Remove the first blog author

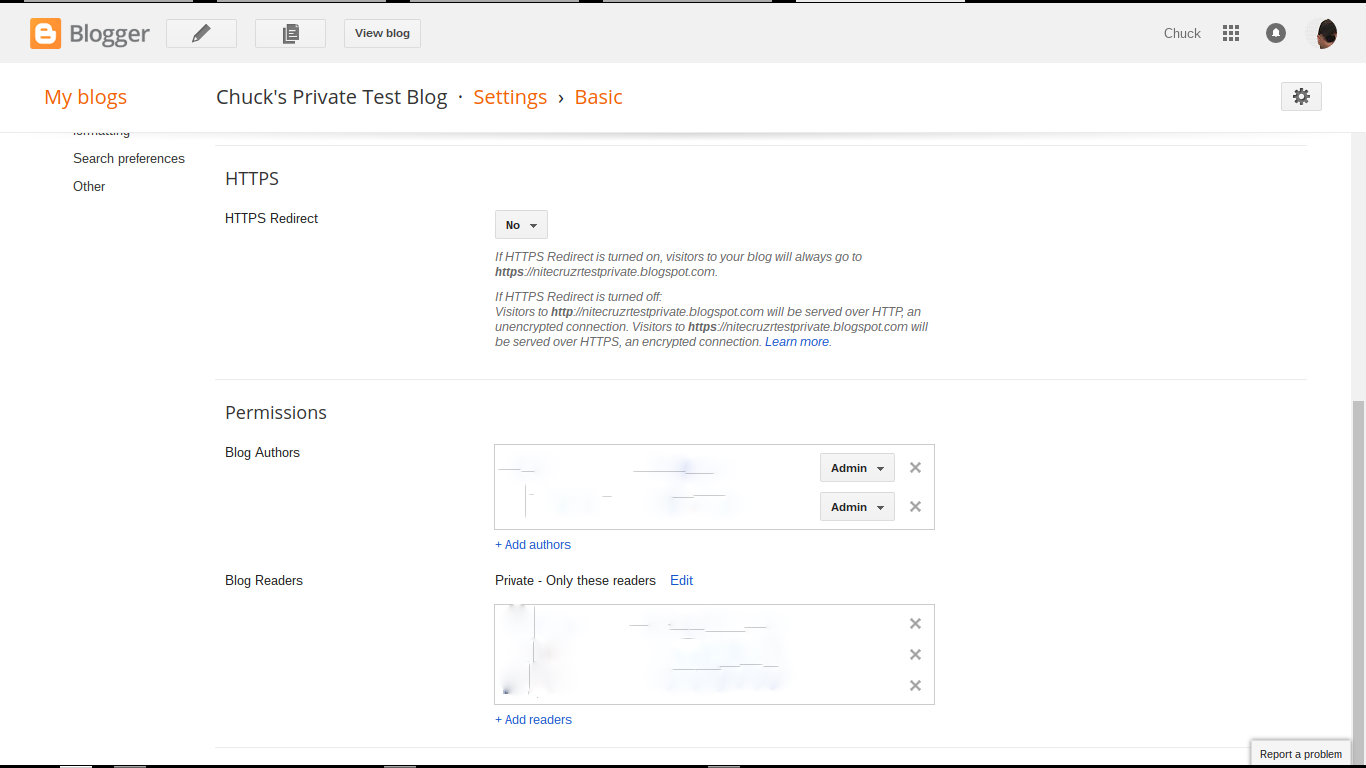pos(915,467)
